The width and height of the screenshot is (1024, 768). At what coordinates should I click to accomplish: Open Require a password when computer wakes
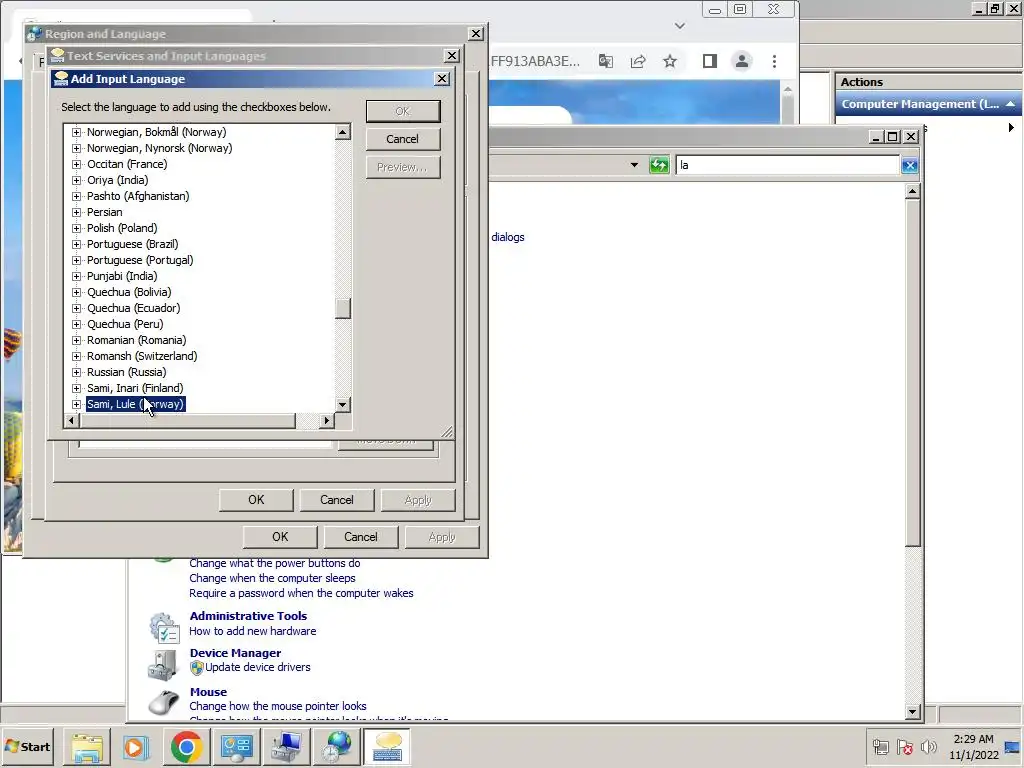pyautogui.click(x=301, y=593)
